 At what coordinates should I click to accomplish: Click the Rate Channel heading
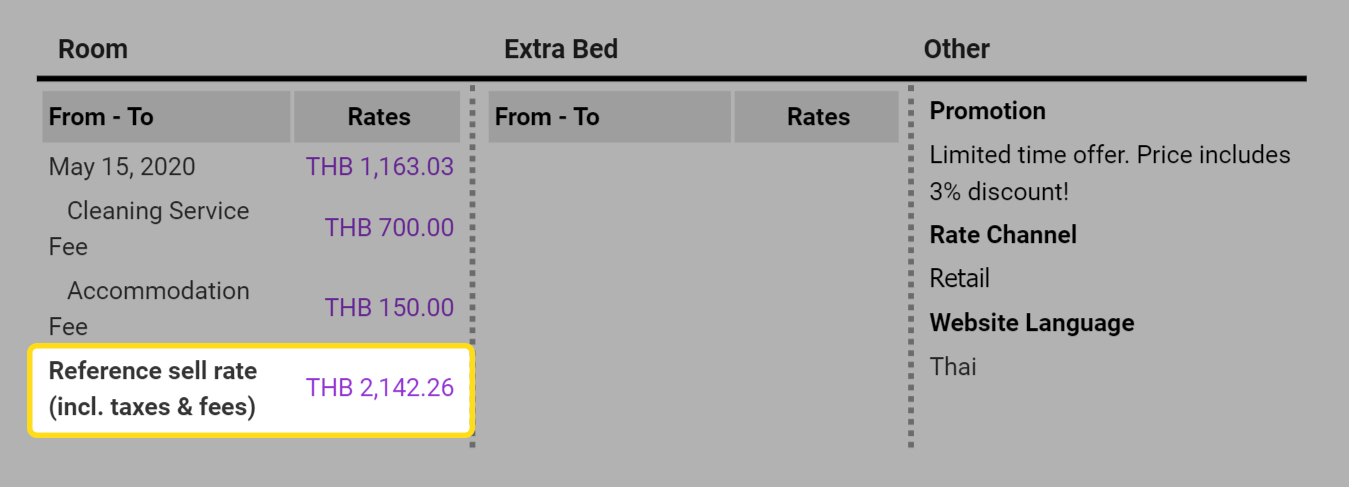(x=1003, y=235)
